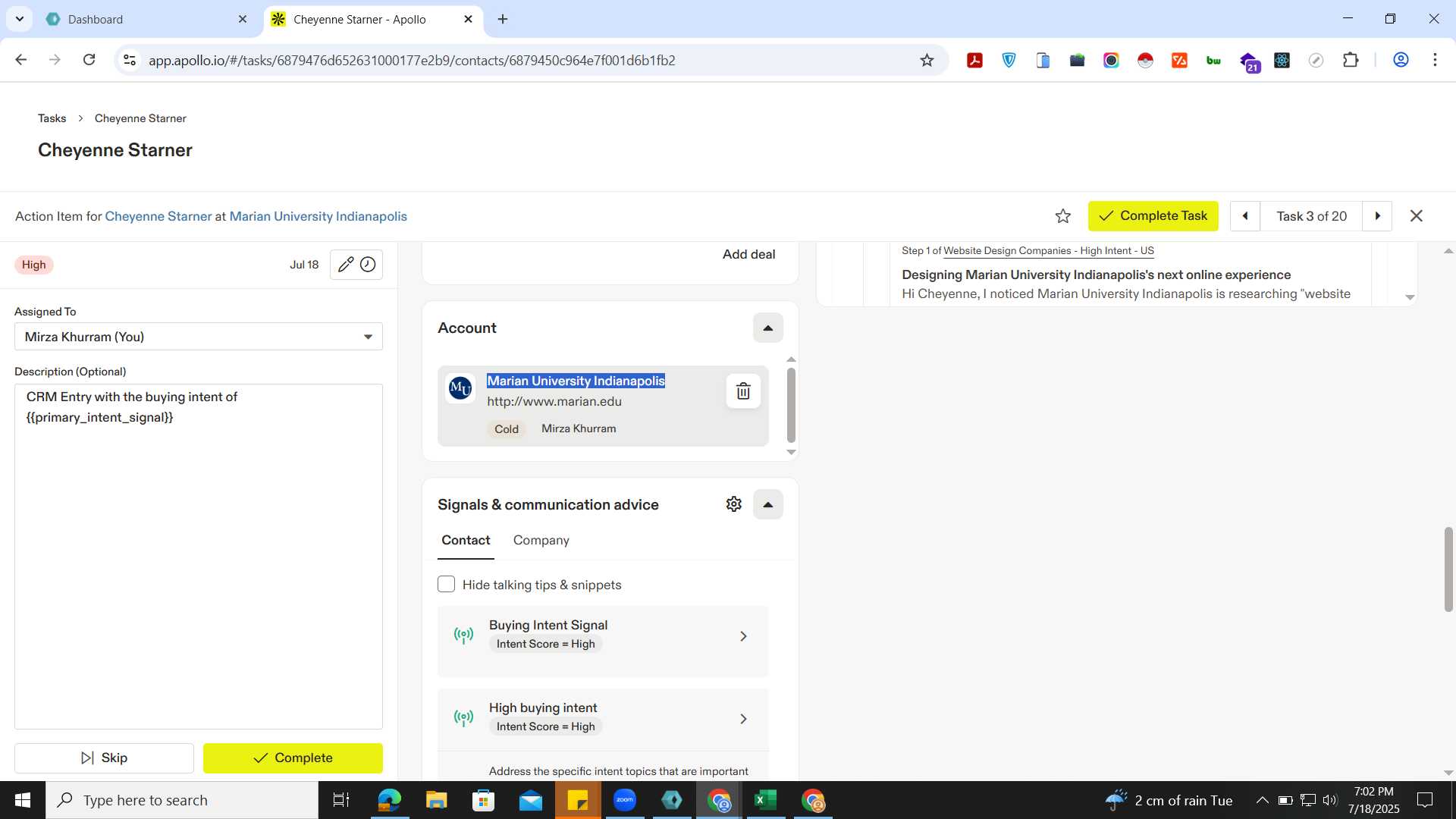
Task: Open Task View on the taskbar
Action: tap(341, 800)
